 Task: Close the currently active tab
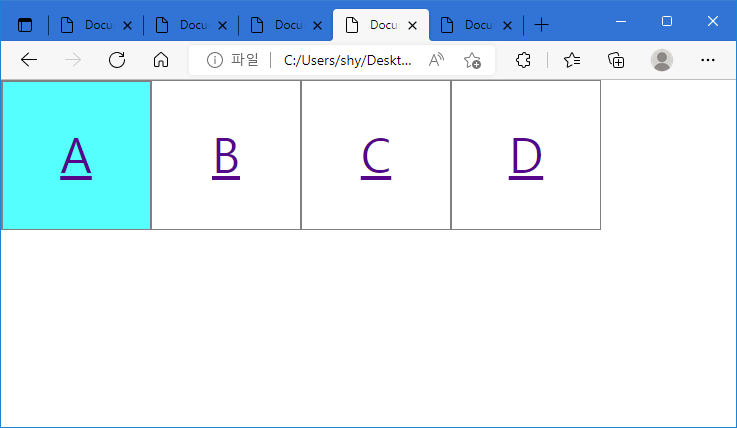(413, 25)
